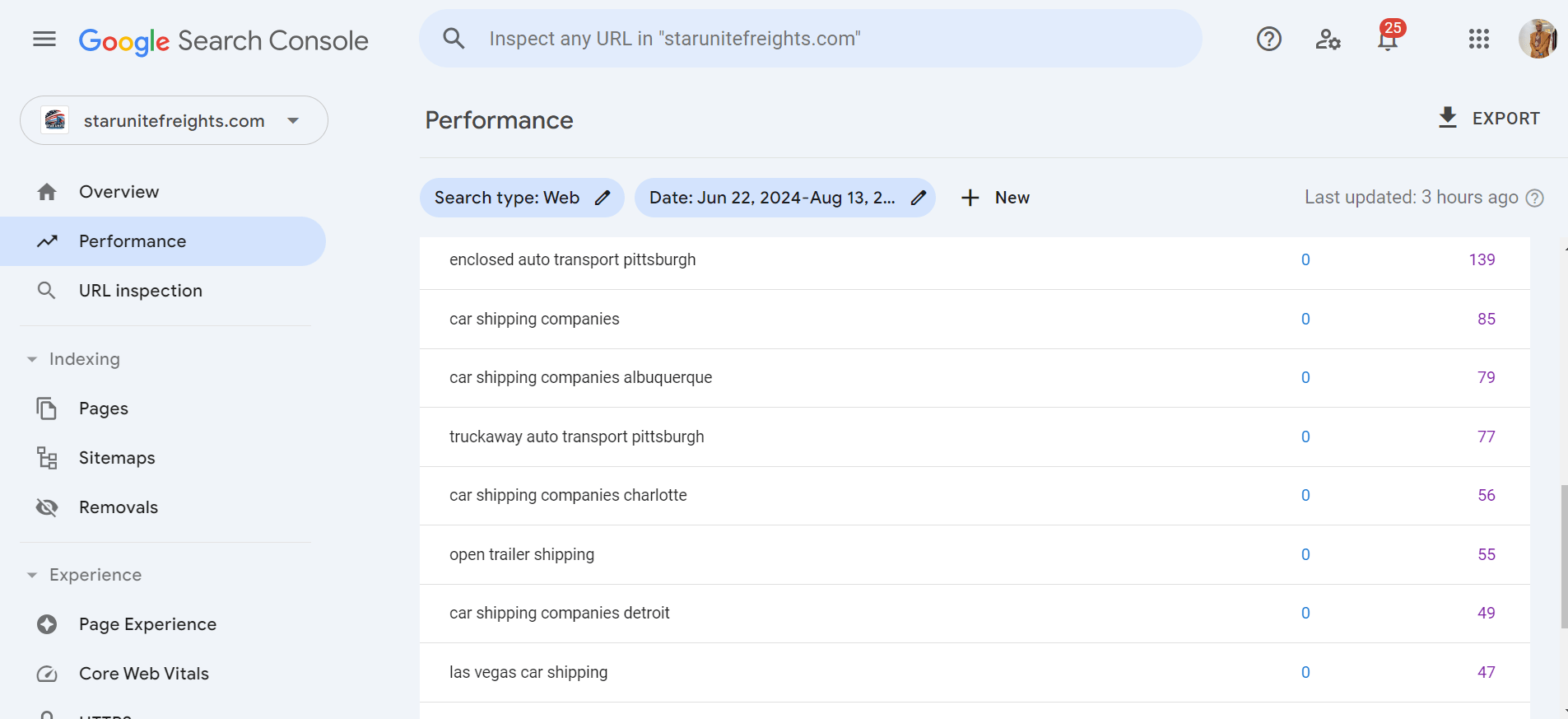The height and width of the screenshot is (719, 1568).
Task: Open Core Web Vitals in sidebar
Action: tap(163, 674)
